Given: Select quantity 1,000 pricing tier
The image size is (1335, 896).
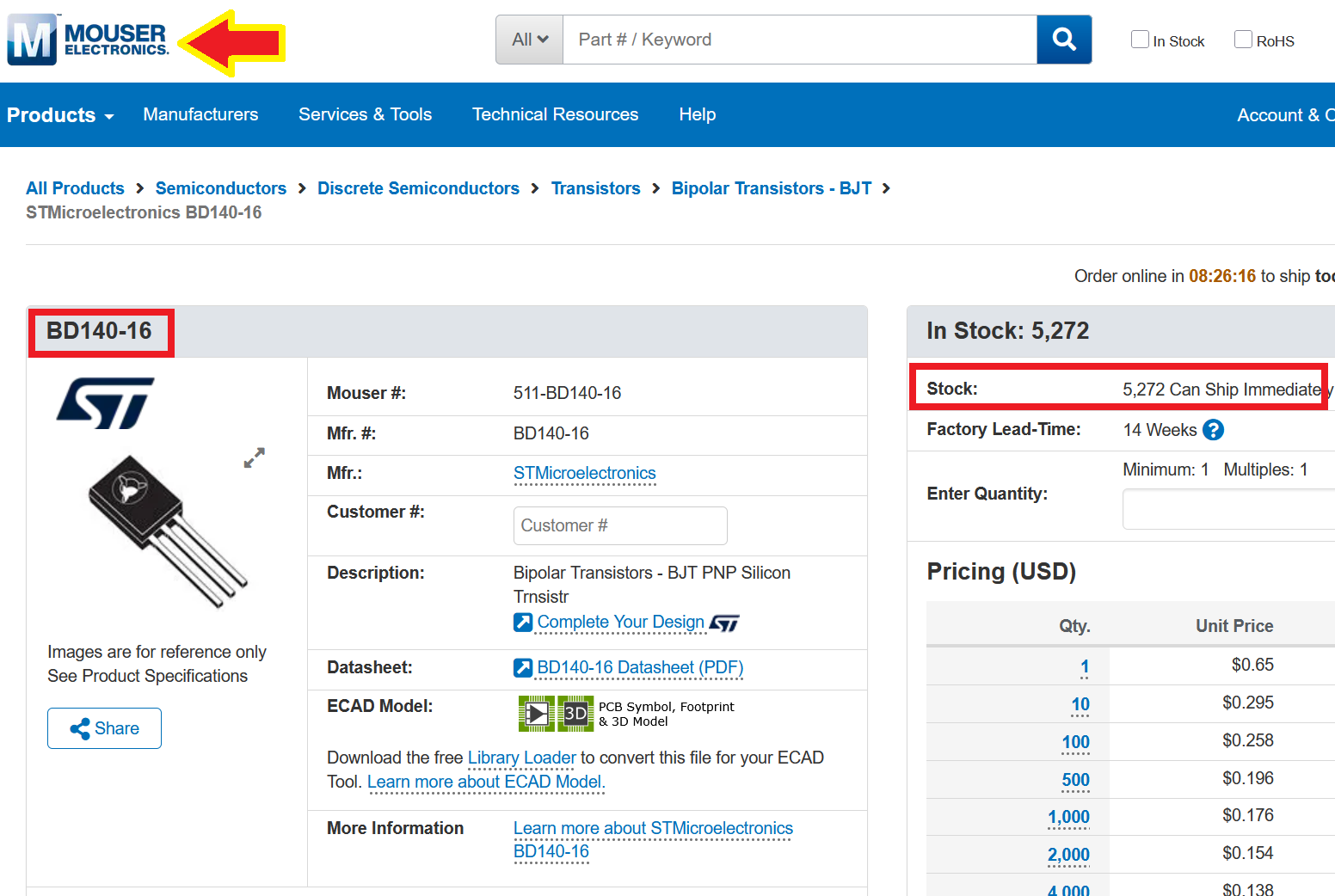Looking at the screenshot, I should click(x=1068, y=817).
